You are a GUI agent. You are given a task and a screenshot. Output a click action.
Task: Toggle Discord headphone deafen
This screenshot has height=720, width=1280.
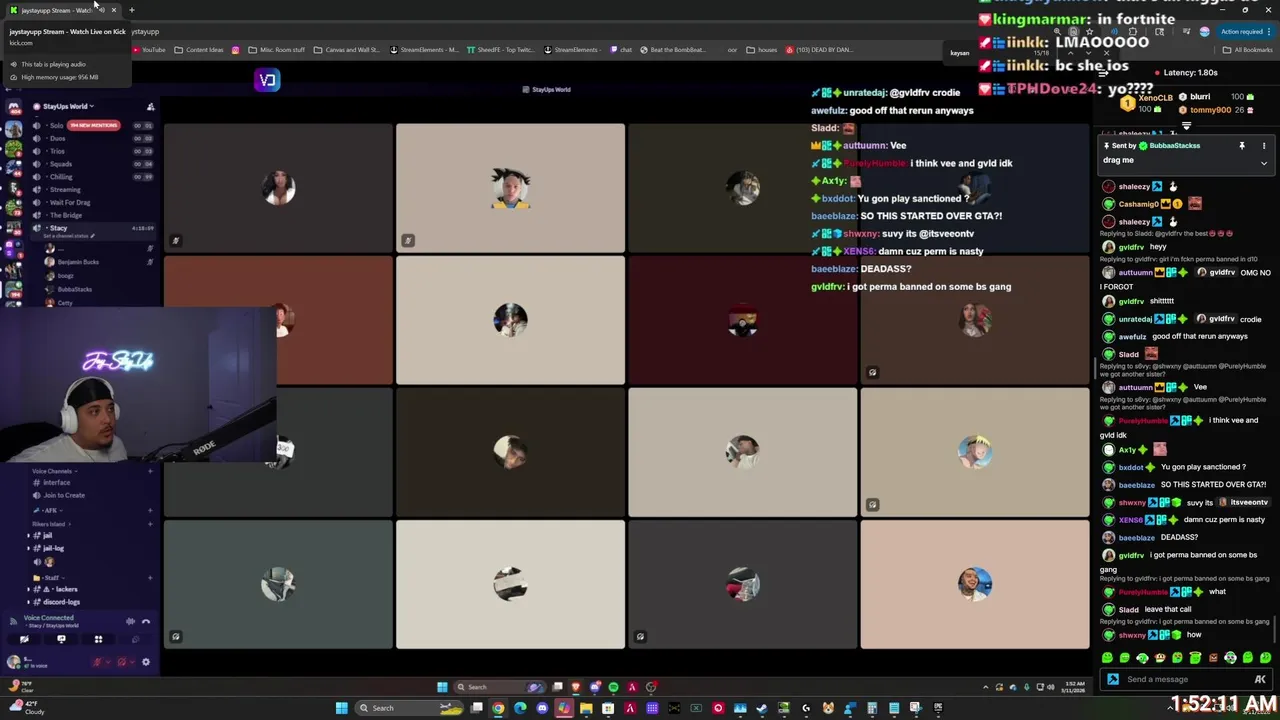(122, 662)
